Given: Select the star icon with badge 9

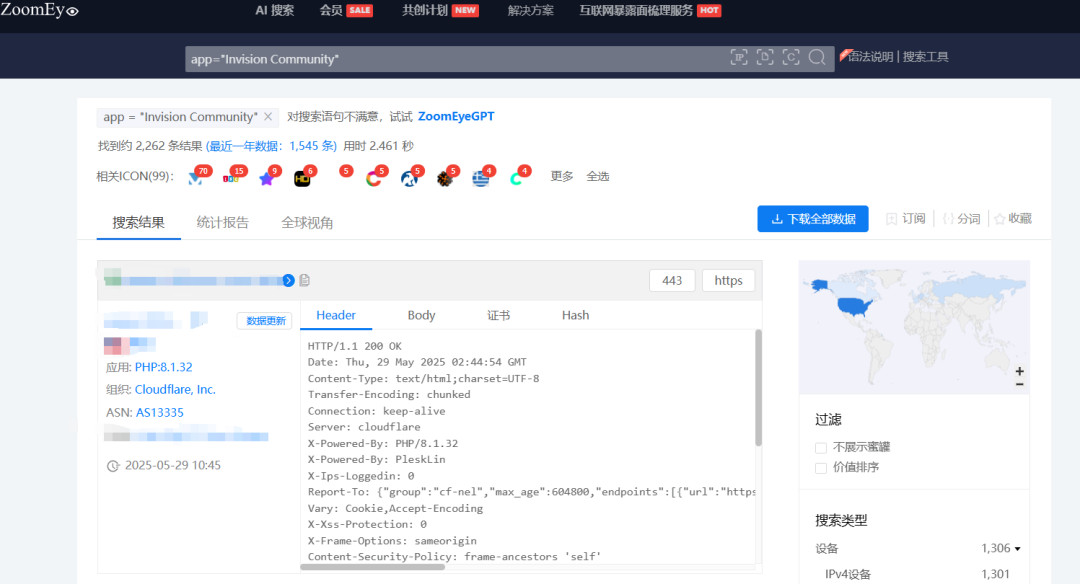Looking at the screenshot, I should click(x=267, y=178).
